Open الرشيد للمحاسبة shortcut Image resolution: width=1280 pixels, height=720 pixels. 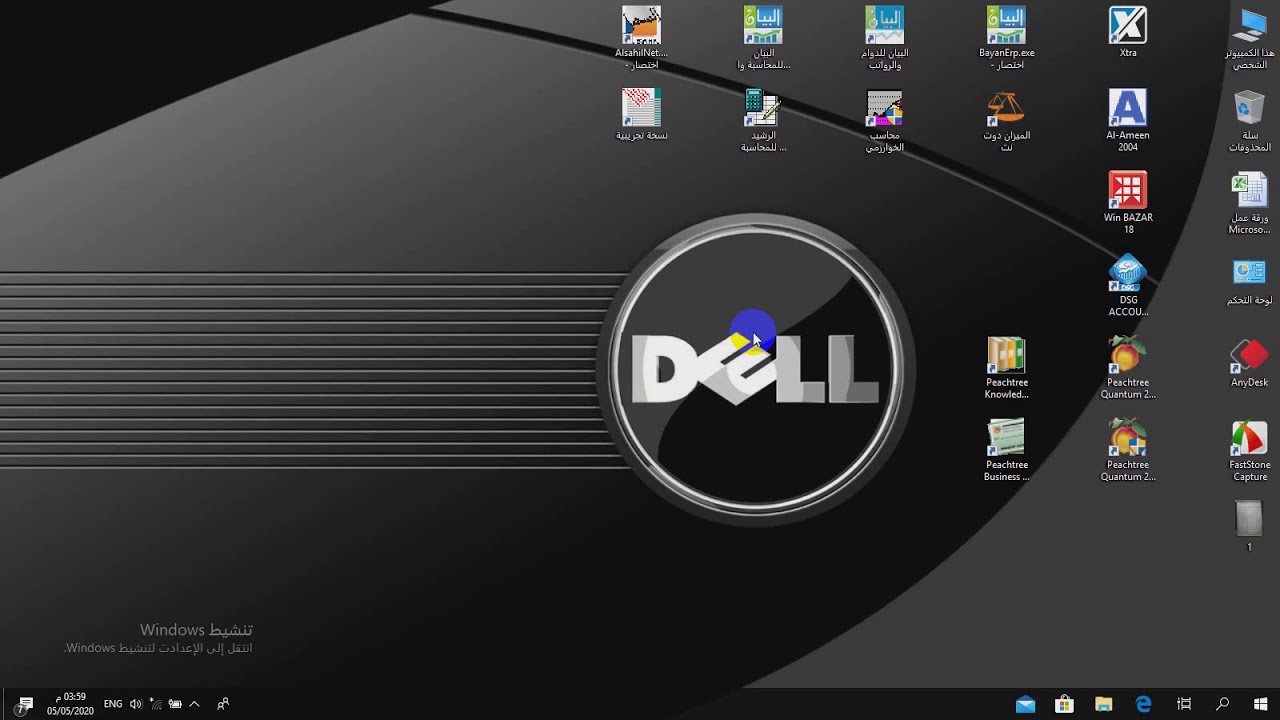(x=763, y=121)
